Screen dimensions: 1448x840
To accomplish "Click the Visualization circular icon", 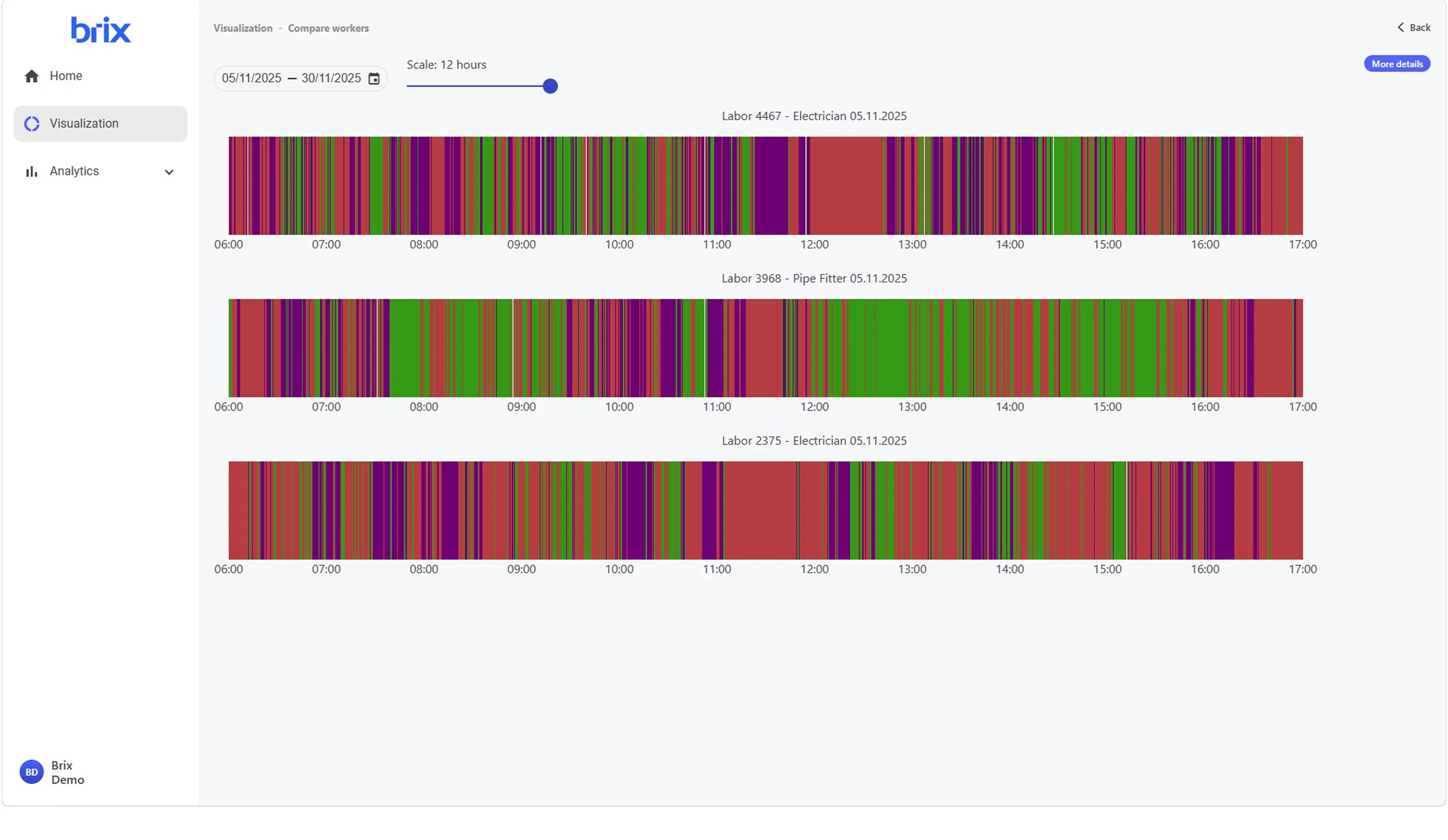I will click(x=32, y=124).
